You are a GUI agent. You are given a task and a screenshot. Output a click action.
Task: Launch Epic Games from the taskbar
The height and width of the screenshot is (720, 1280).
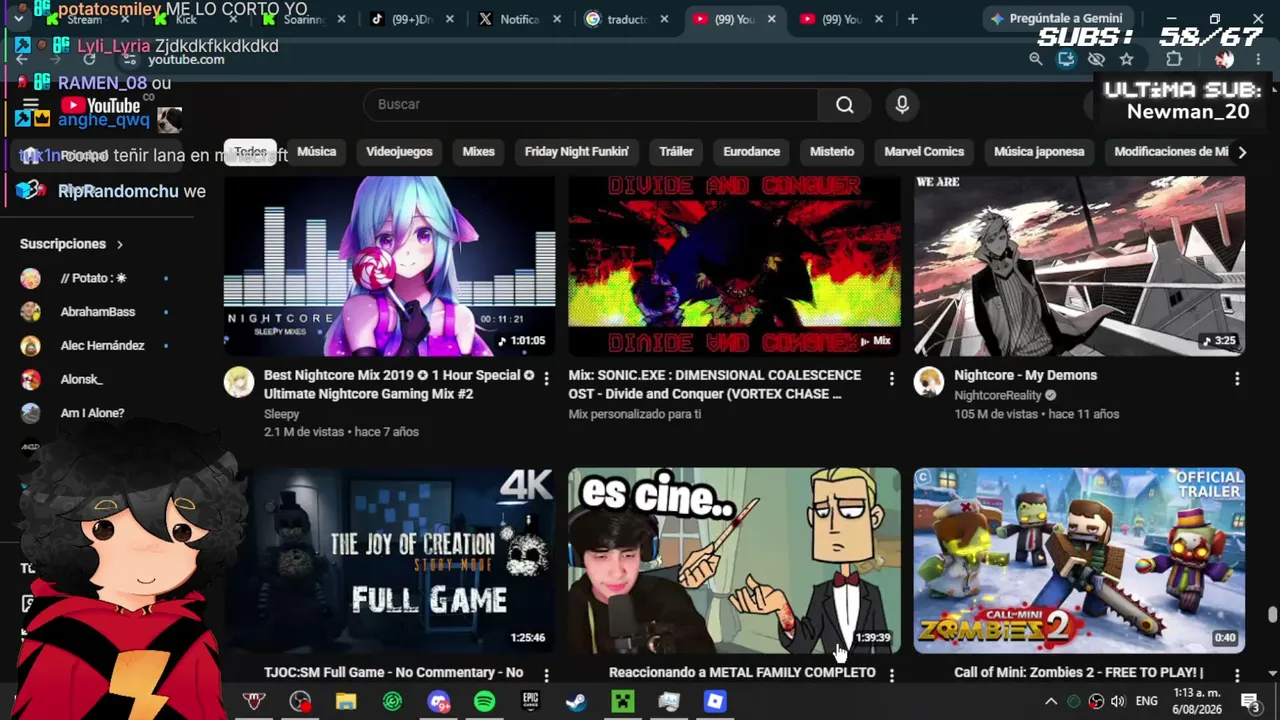point(530,702)
